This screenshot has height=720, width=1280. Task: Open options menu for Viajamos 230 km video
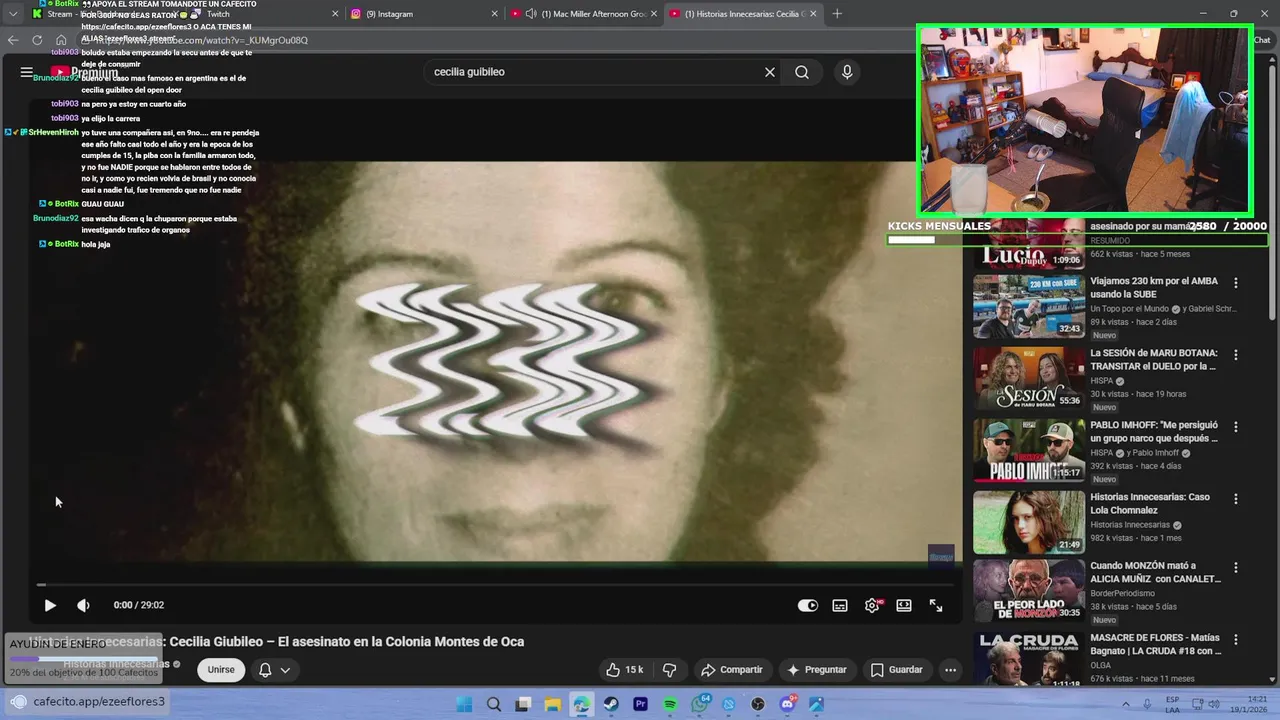[1236, 283]
